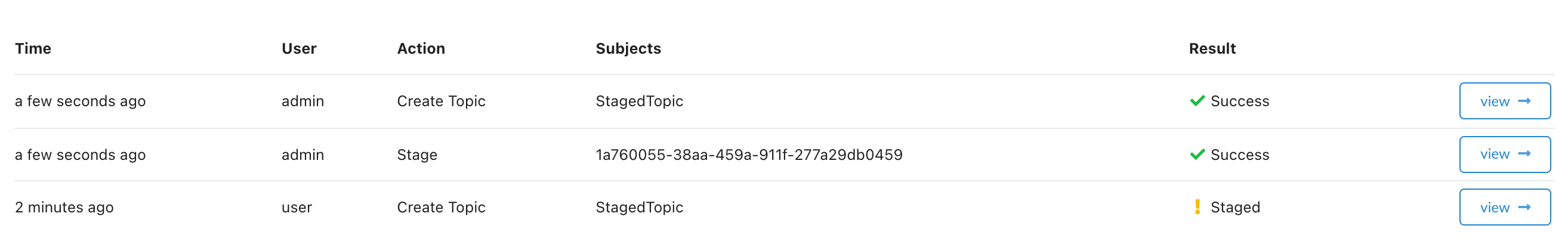Open view for user's staged Create Topic
The height and width of the screenshot is (247, 1568).
pos(1504,207)
